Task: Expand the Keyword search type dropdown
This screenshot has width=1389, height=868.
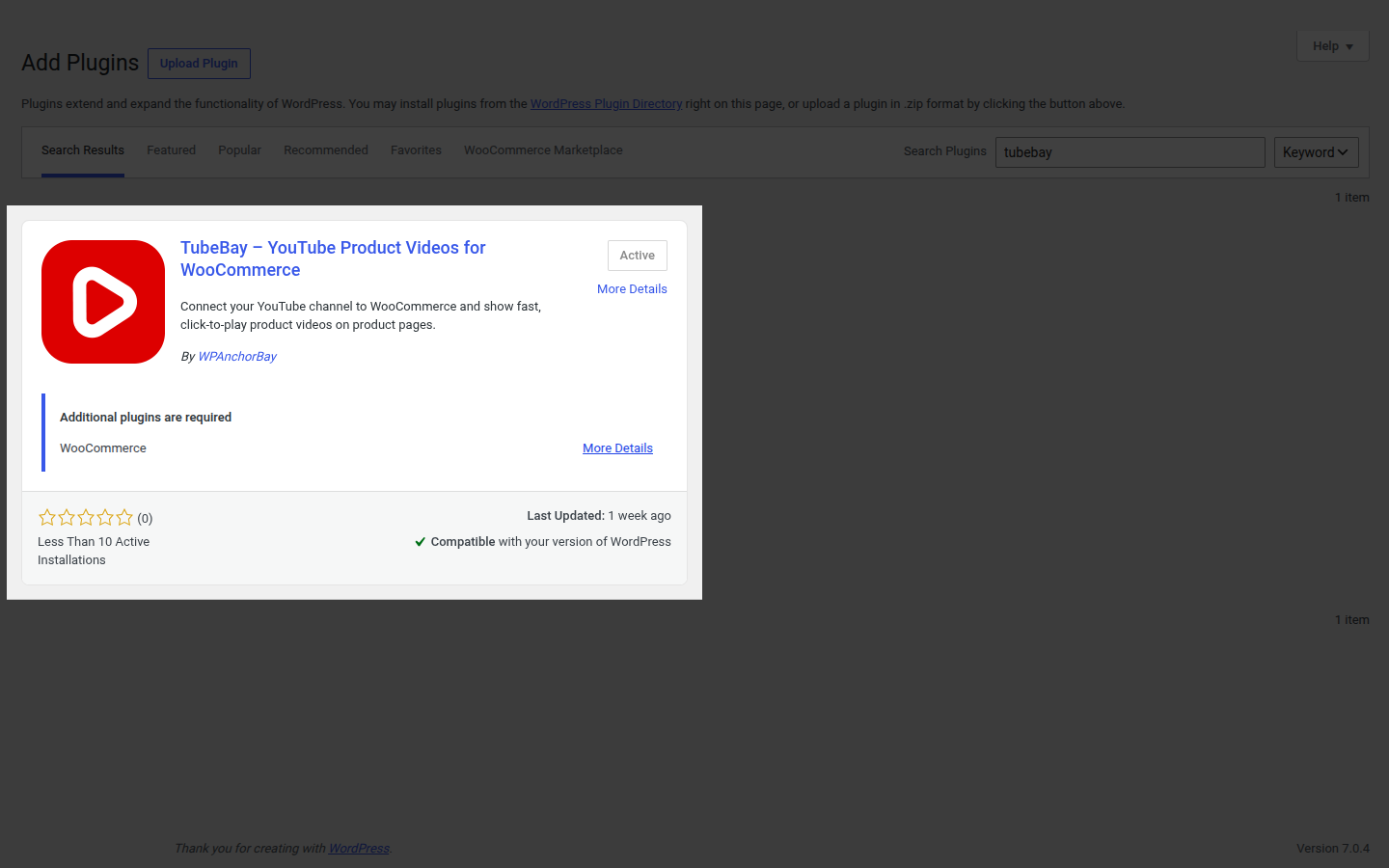Action: [x=1316, y=152]
